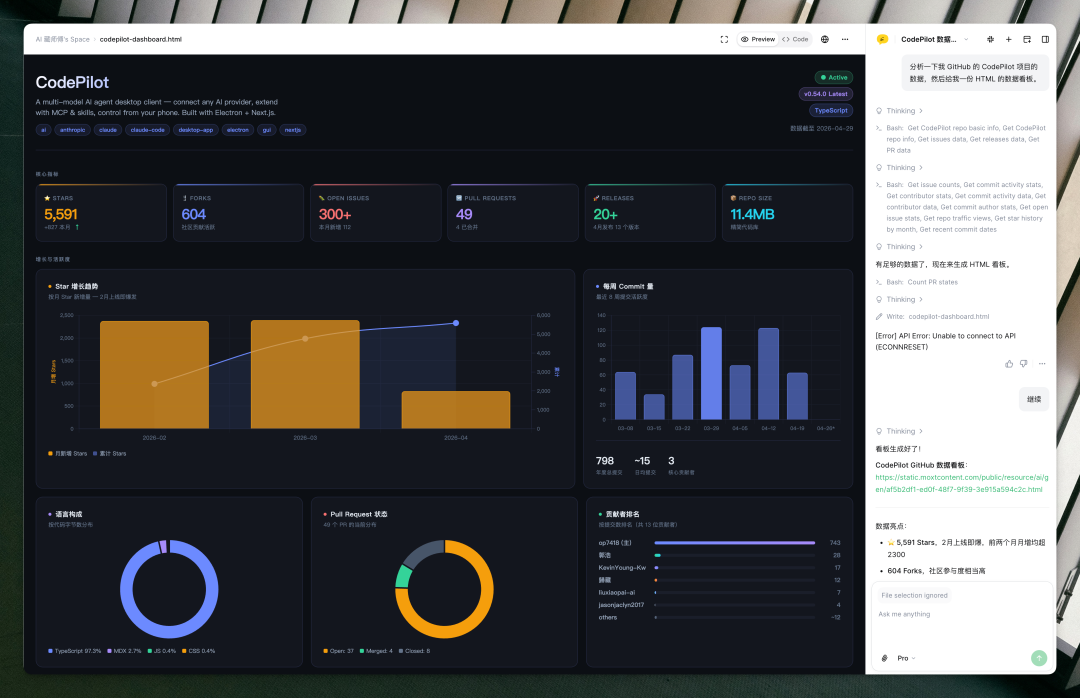Open the CodePilot chat title dropdown
Viewport: 1080px width, 698px height.
tap(935, 39)
